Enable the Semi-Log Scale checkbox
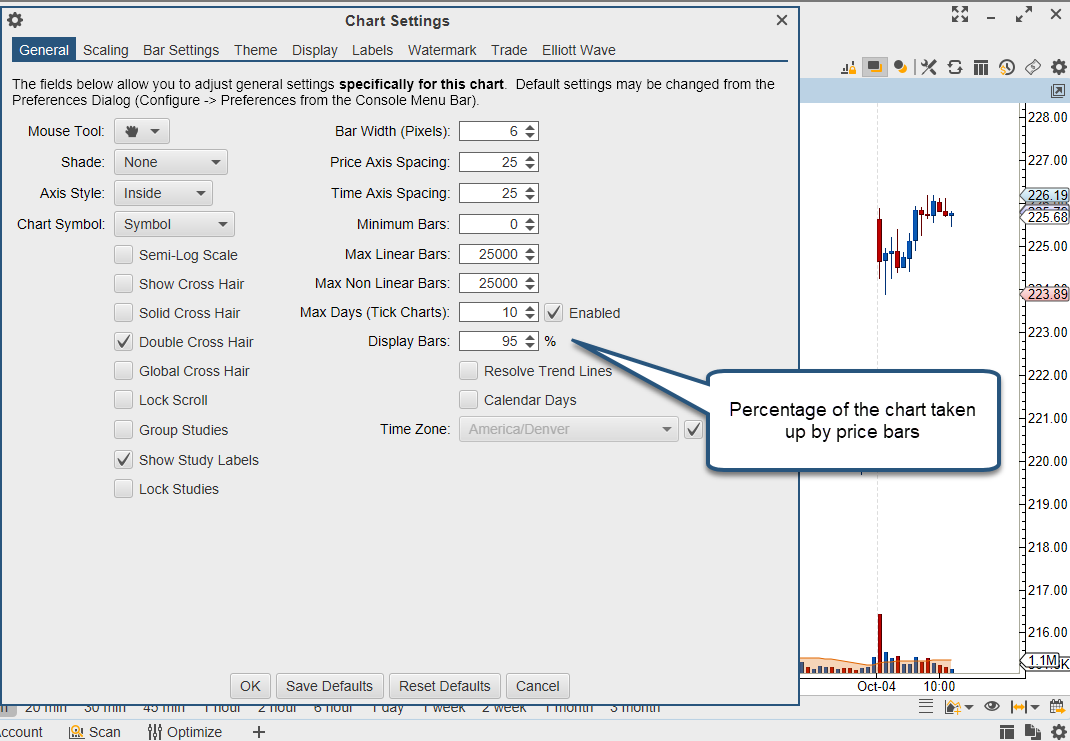The image size is (1070, 741). [124, 255]
